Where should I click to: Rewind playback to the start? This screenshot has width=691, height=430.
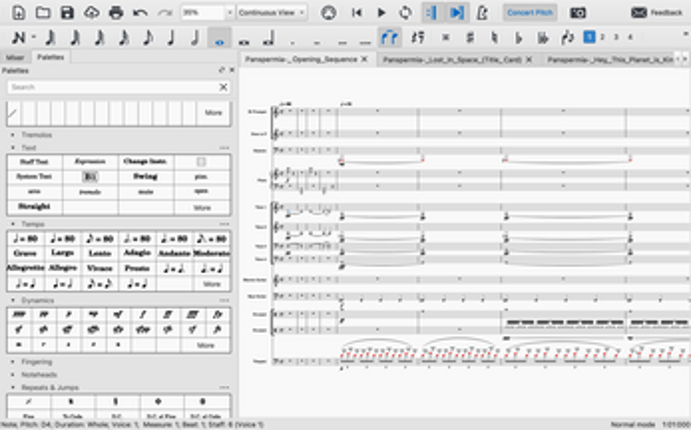coord(357,12)
